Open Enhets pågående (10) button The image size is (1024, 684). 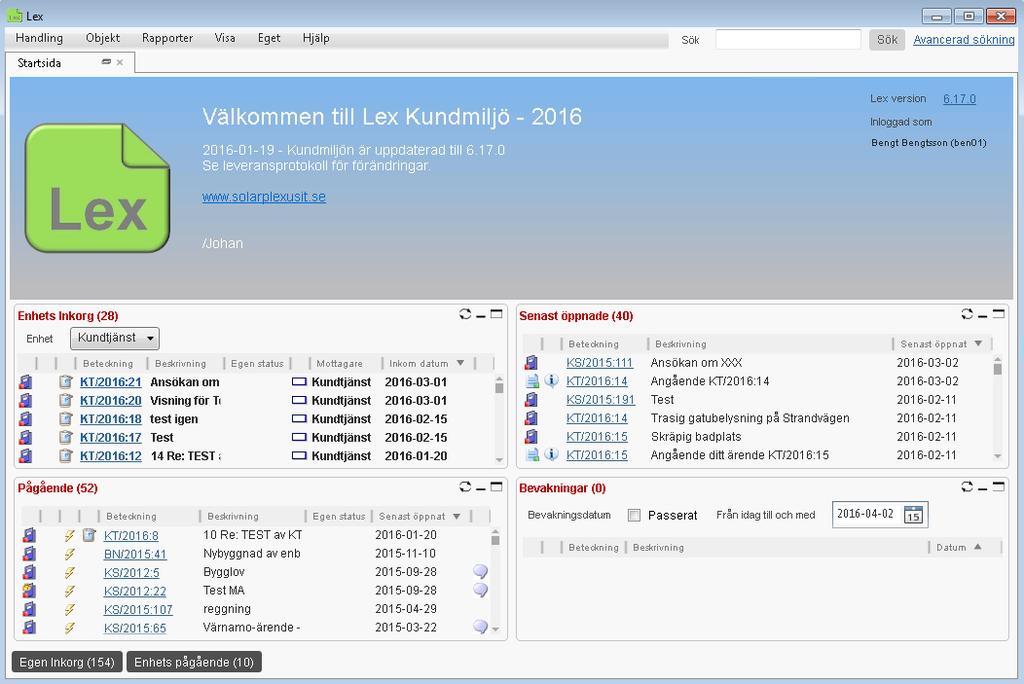pos(194,662)
